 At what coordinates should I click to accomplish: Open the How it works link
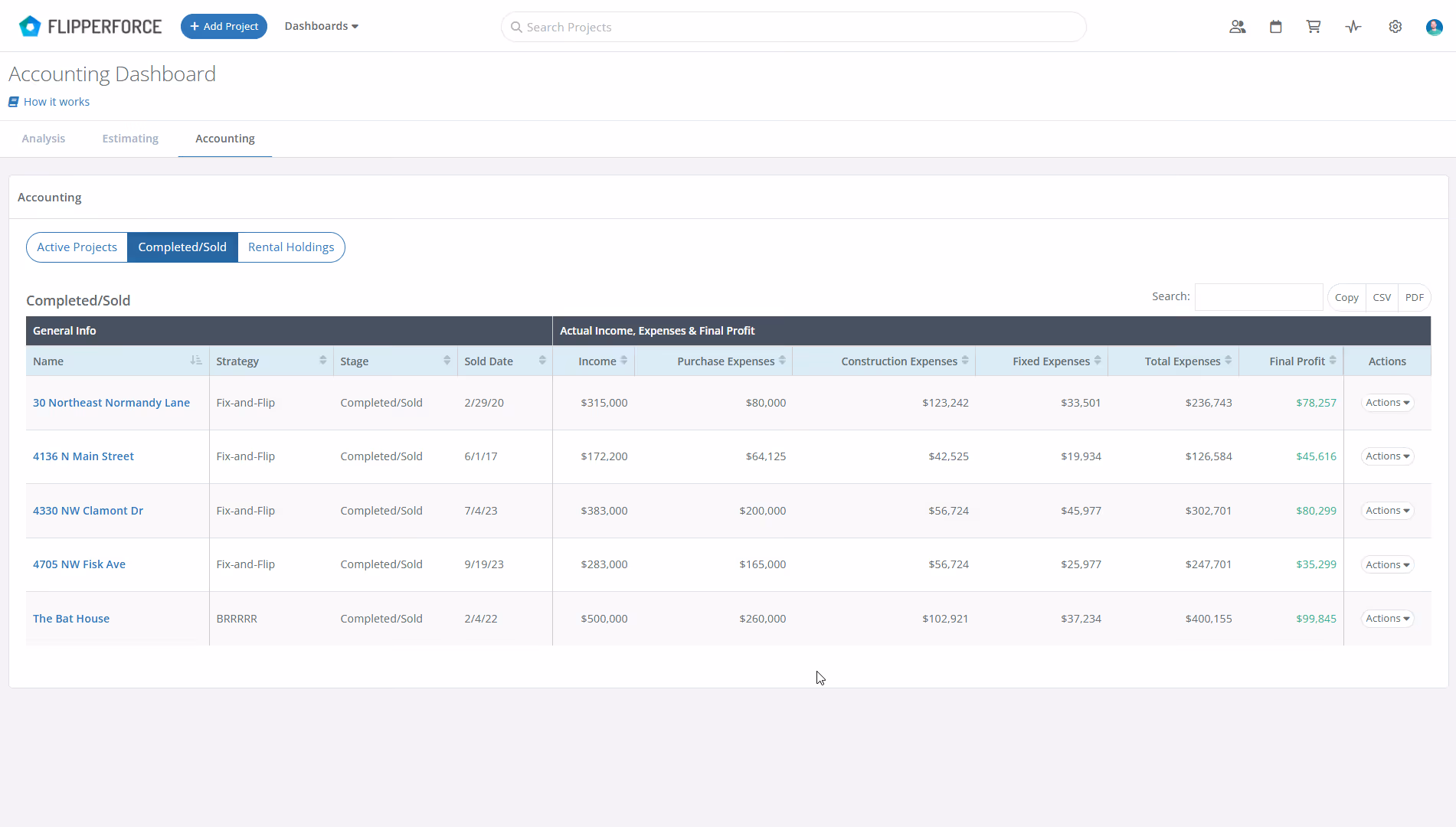[57, 102]
